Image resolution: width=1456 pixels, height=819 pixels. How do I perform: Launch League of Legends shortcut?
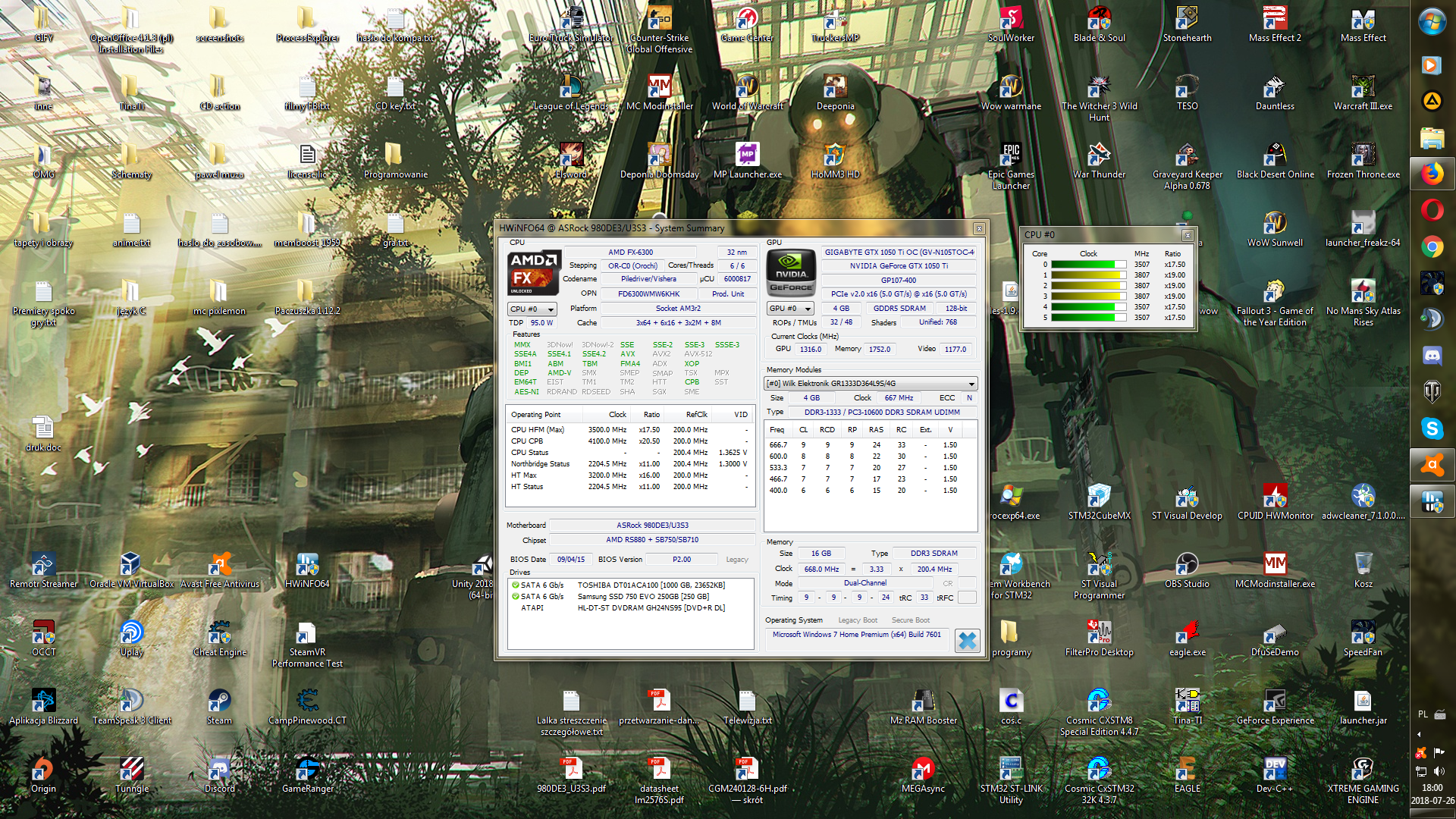point(571,92)
